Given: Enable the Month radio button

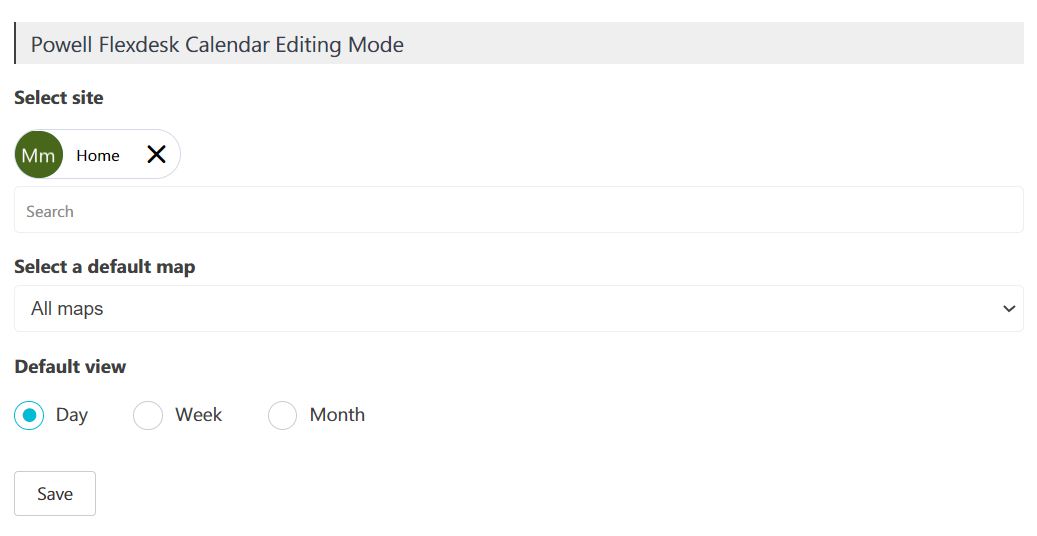Looking at the screenshot, I should coord(282,415).
